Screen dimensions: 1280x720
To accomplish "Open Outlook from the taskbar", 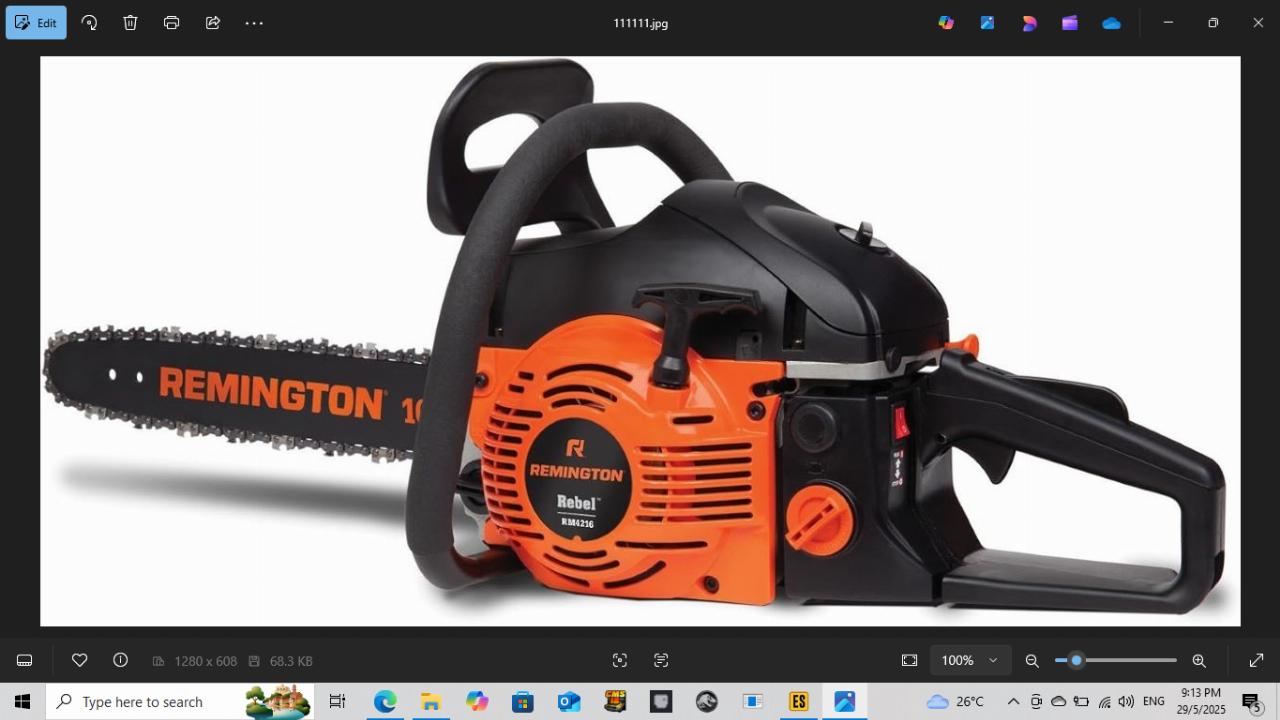I will point(569,702).
